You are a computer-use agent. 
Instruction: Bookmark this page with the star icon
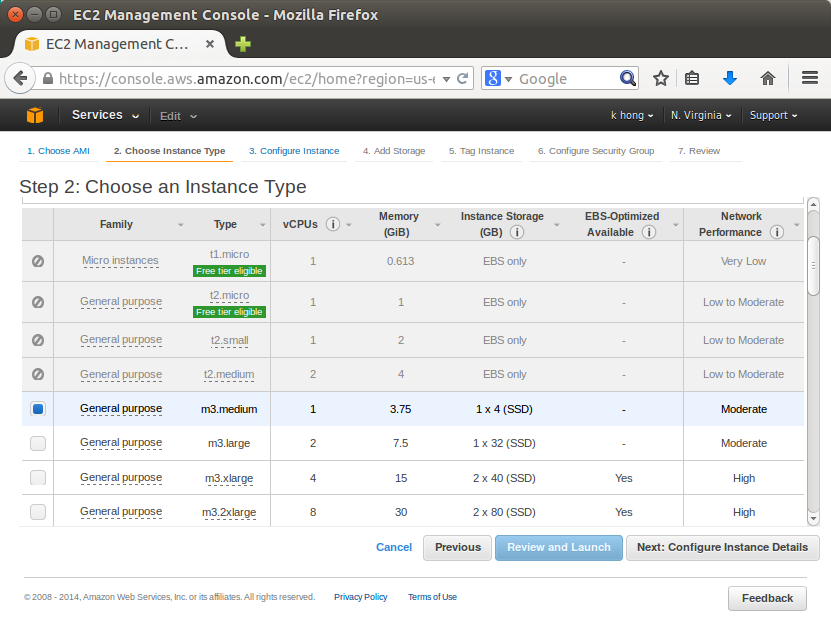(660, 78)
